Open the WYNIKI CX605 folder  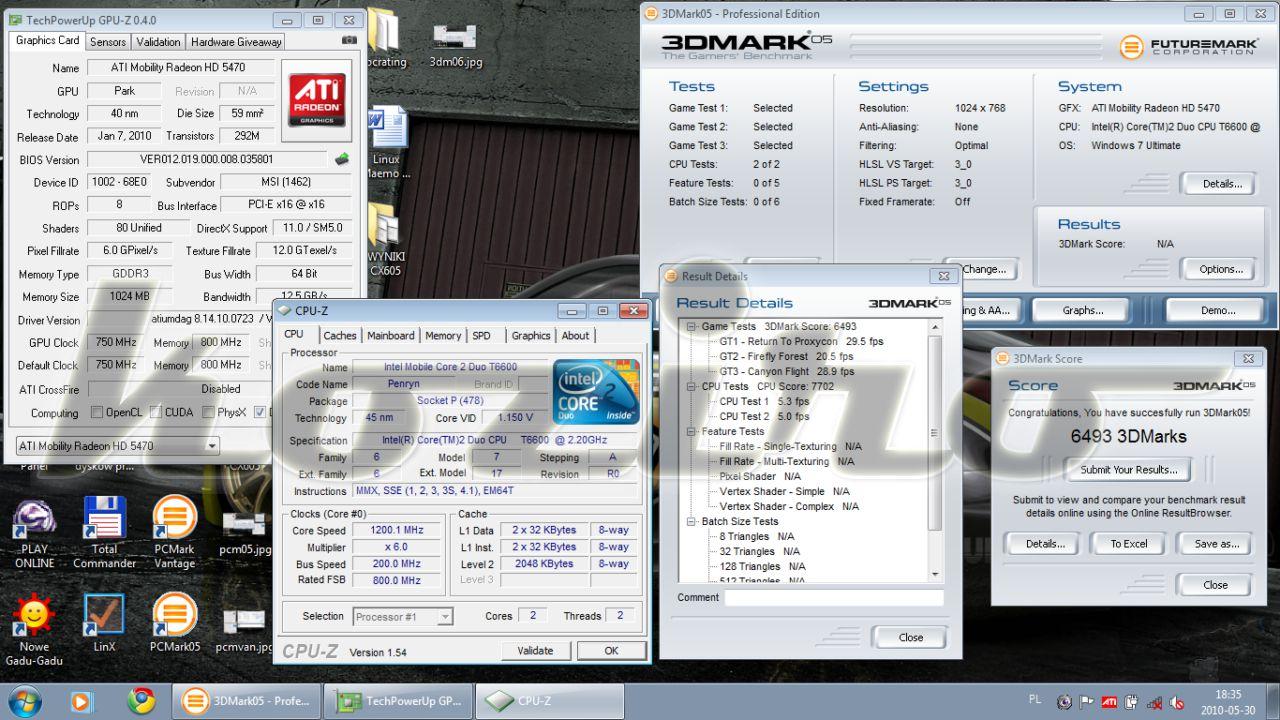[x=386, y=237]
